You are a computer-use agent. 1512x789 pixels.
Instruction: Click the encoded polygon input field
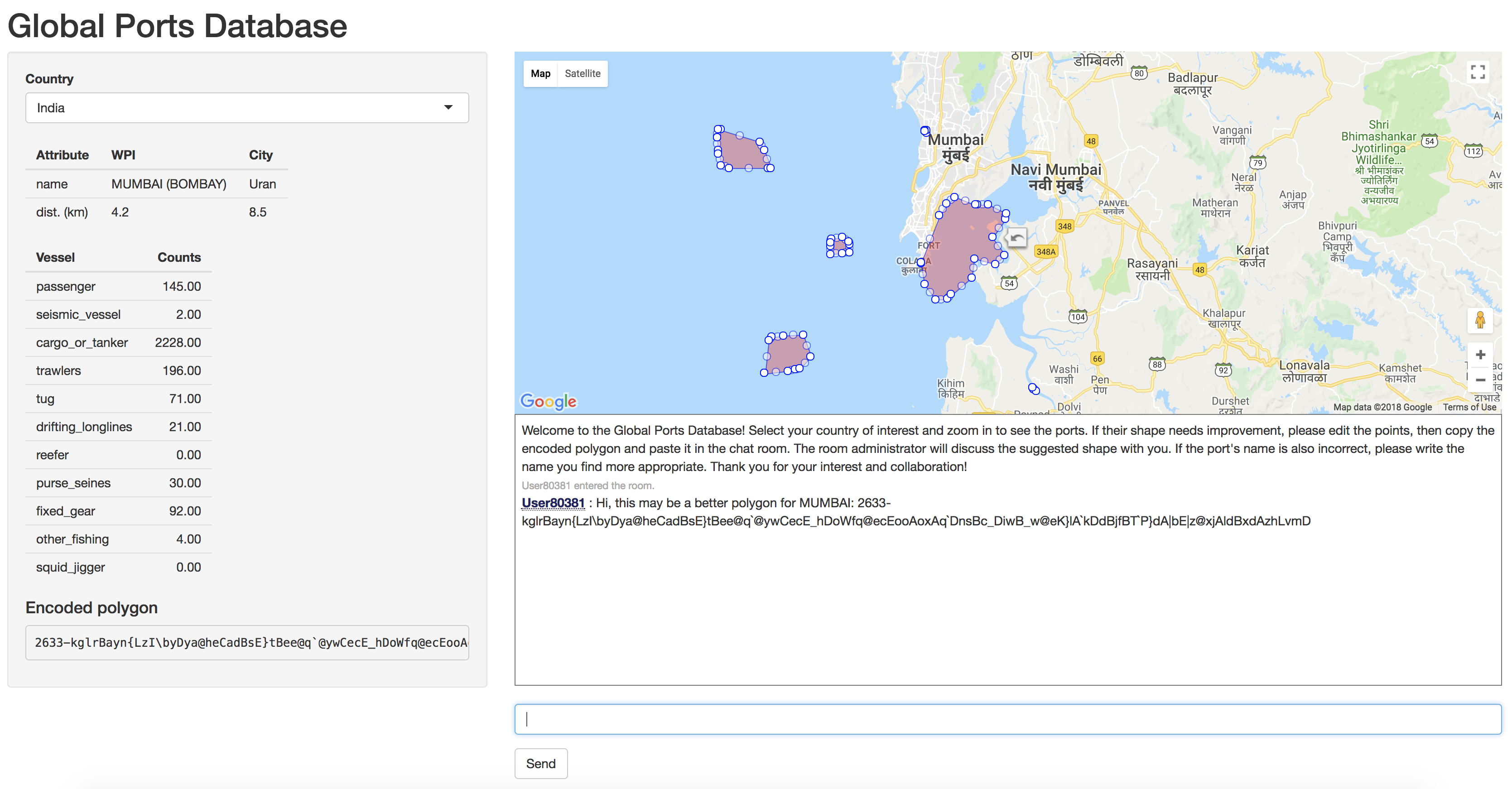click(x=246, y=642)
